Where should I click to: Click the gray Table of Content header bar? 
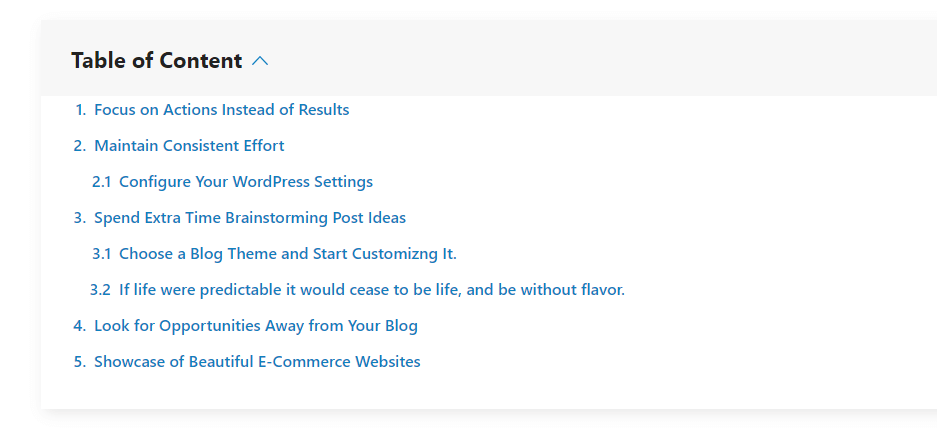pyautogui.click(x=600, y=60)
